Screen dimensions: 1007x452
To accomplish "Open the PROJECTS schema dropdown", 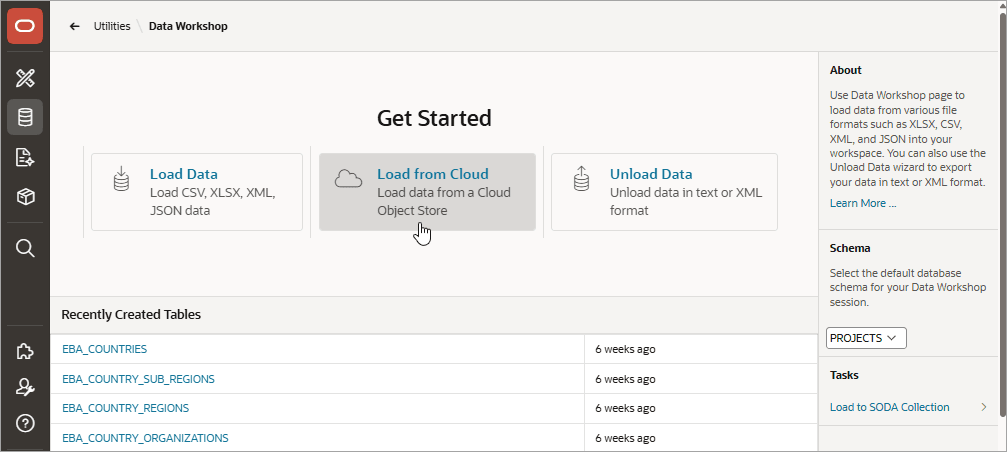I will [x=866, y=338].
